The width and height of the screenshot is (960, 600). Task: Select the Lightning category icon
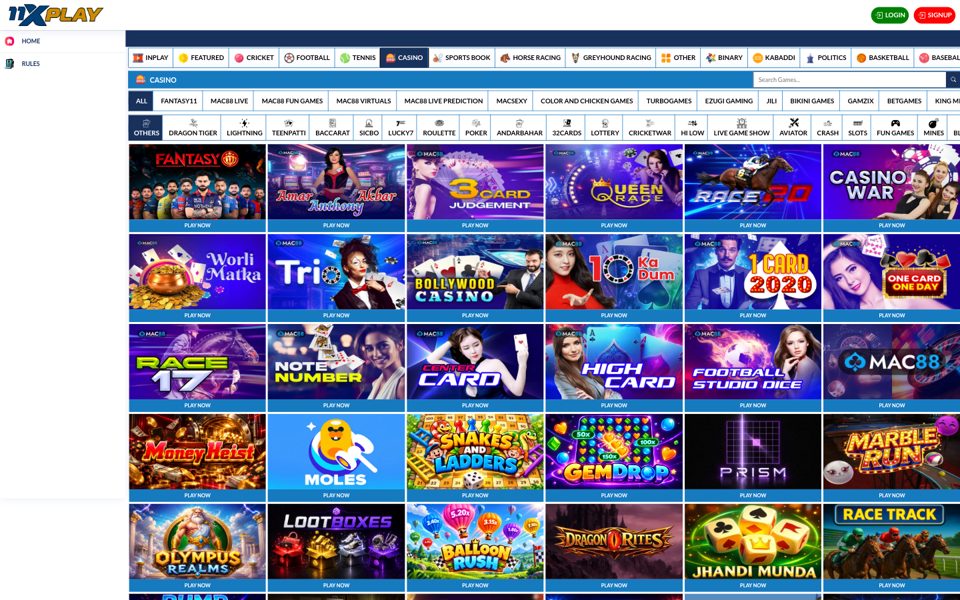[244, 127]
